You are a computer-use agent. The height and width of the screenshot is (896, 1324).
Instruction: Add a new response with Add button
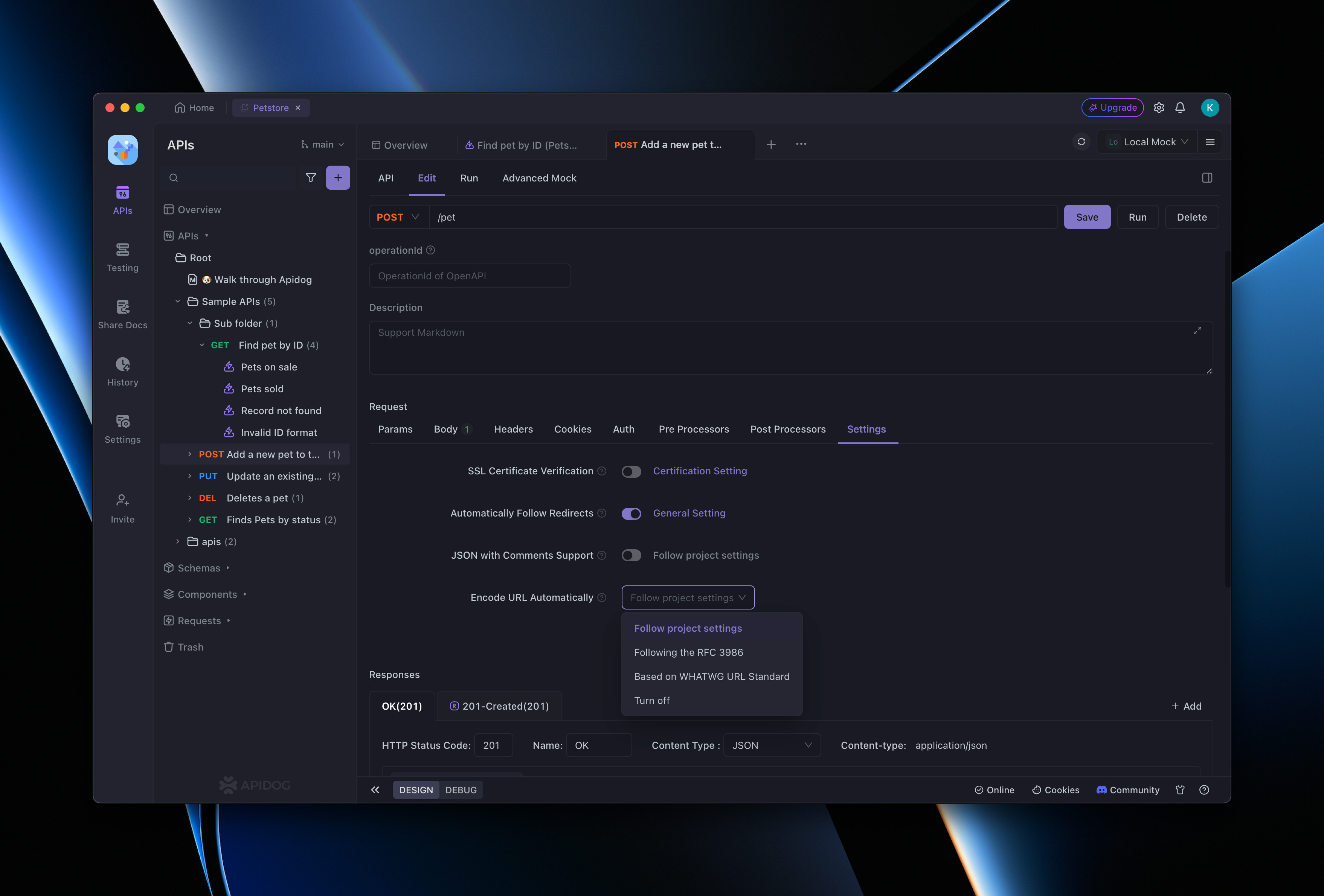click(x=1186, y=706)
